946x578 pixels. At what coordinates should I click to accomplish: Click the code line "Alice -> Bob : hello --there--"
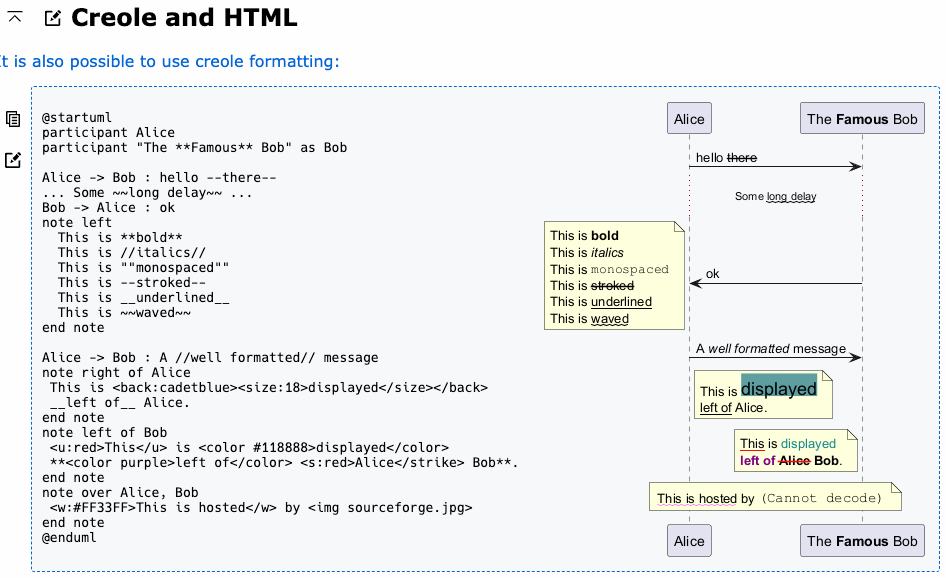pyautogui.click(x=159, y=178)
